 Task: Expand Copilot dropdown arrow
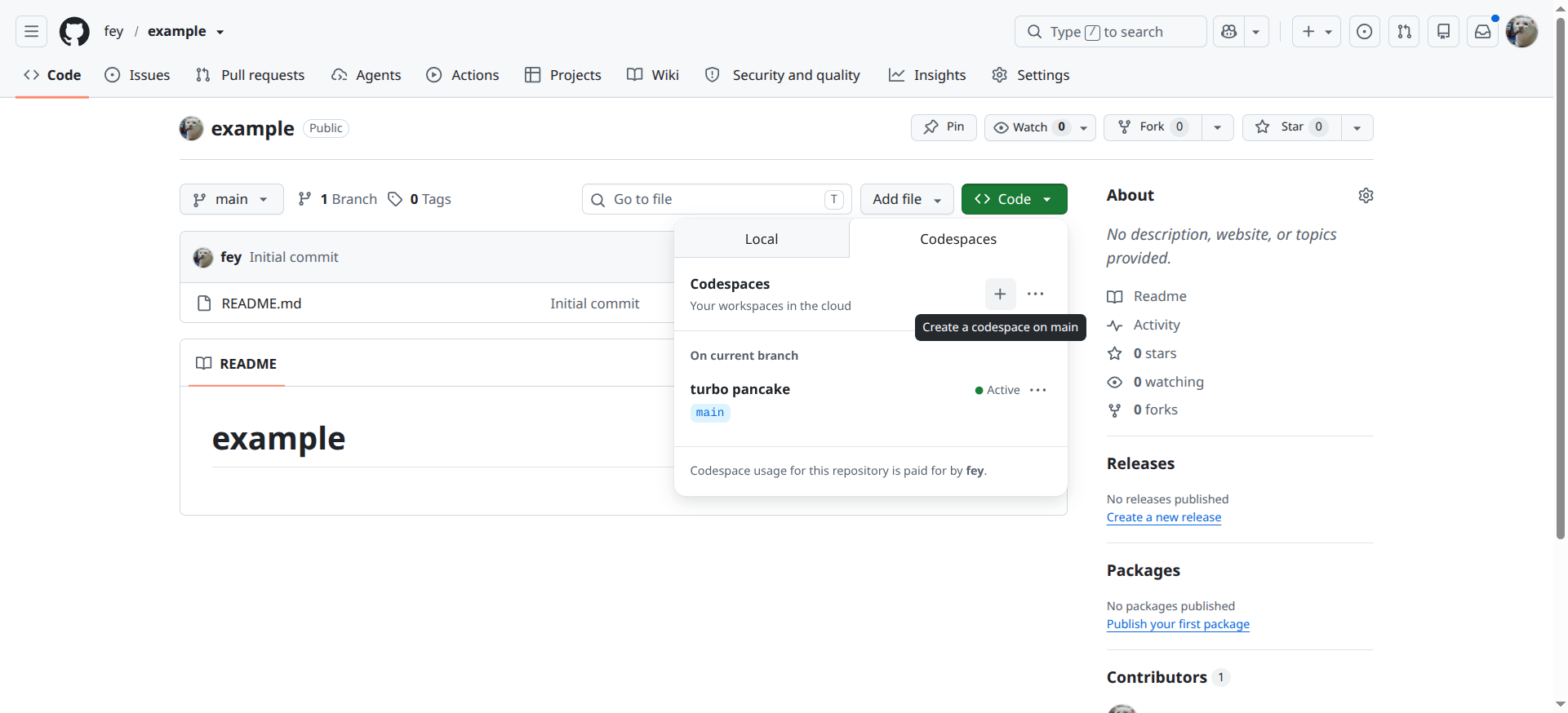(x=1256, y=32)
